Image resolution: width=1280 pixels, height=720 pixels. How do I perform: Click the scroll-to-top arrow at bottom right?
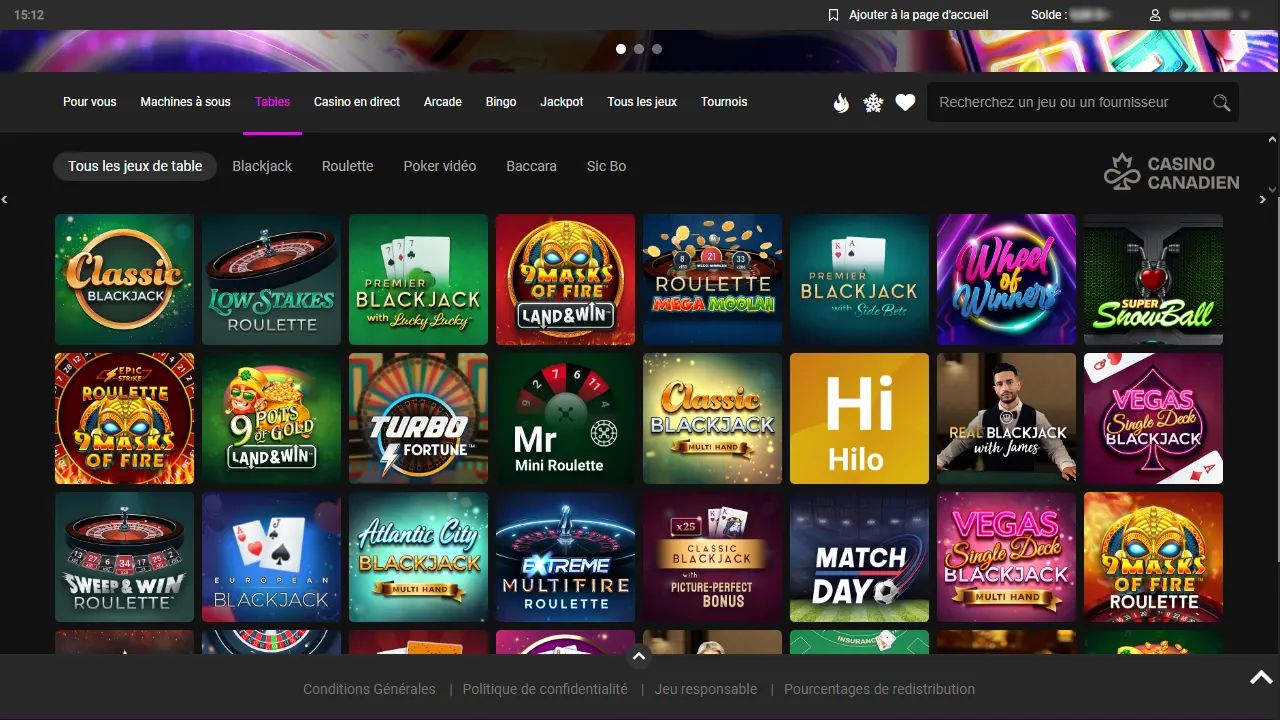coord(1261,678)
